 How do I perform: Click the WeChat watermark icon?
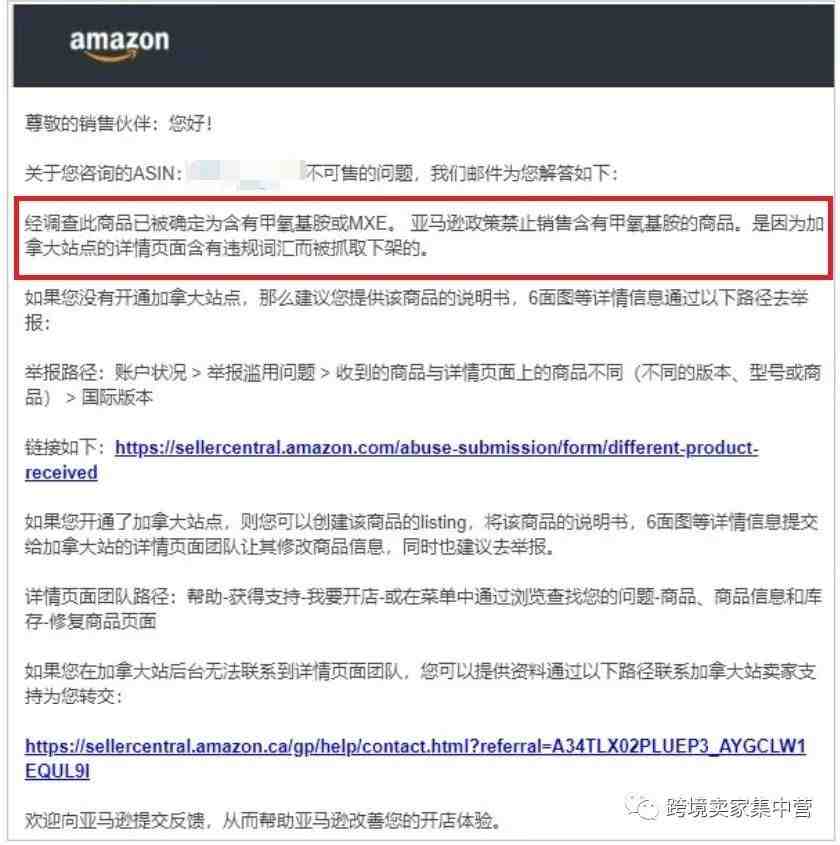point(641,807)
